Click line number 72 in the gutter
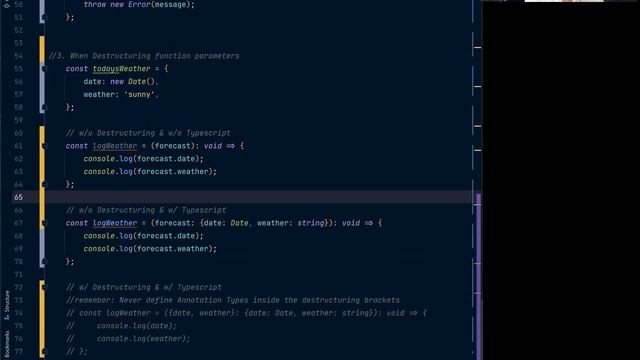 coord(18,287)
